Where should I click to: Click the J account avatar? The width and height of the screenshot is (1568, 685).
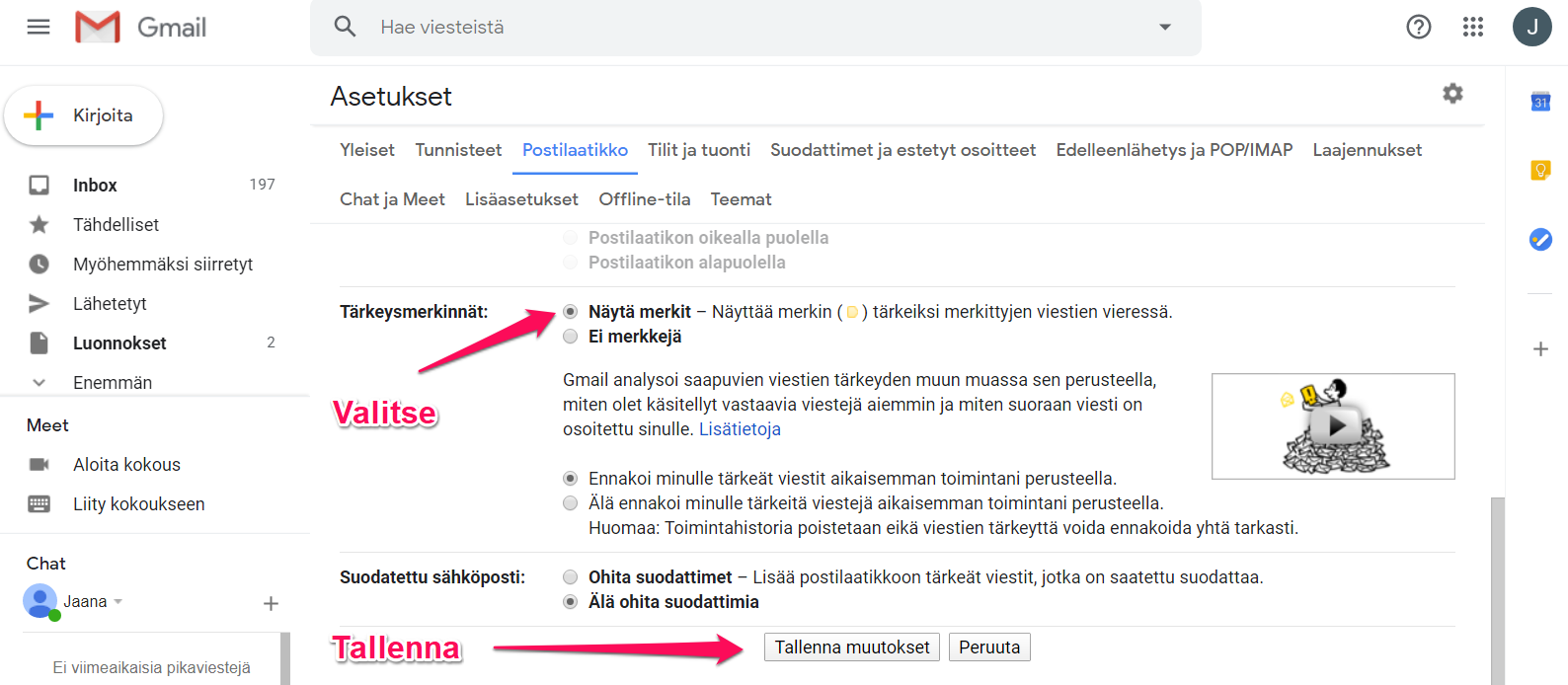[x=1531, y=27]
